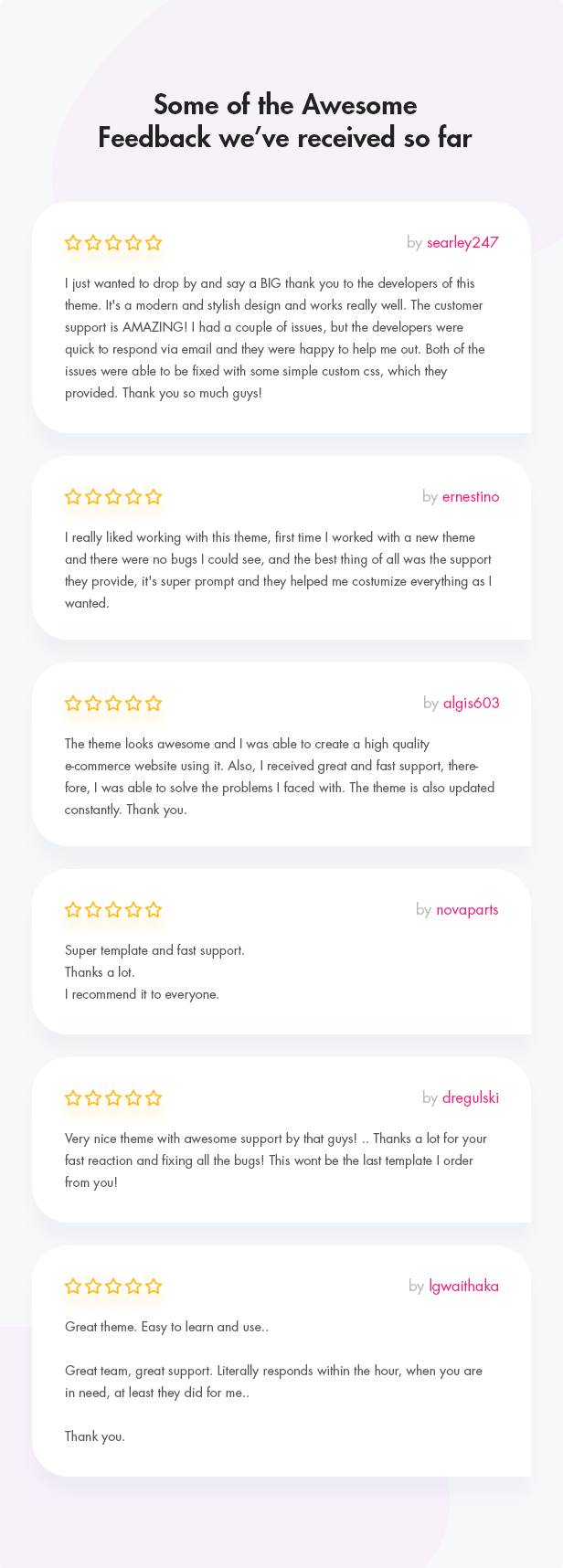Click the 'Great theme. Easy to learn' text
563x1568 pixels.
[166, 1327]
